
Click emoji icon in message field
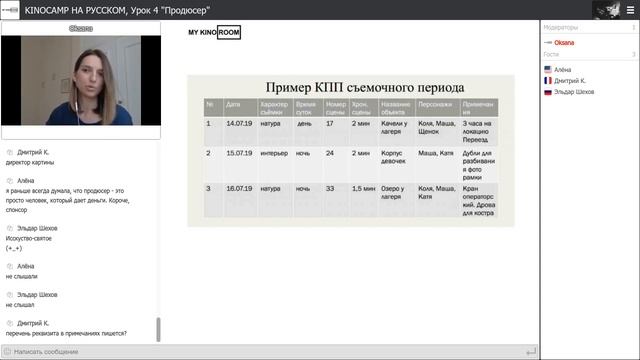(x=7, y=351)
